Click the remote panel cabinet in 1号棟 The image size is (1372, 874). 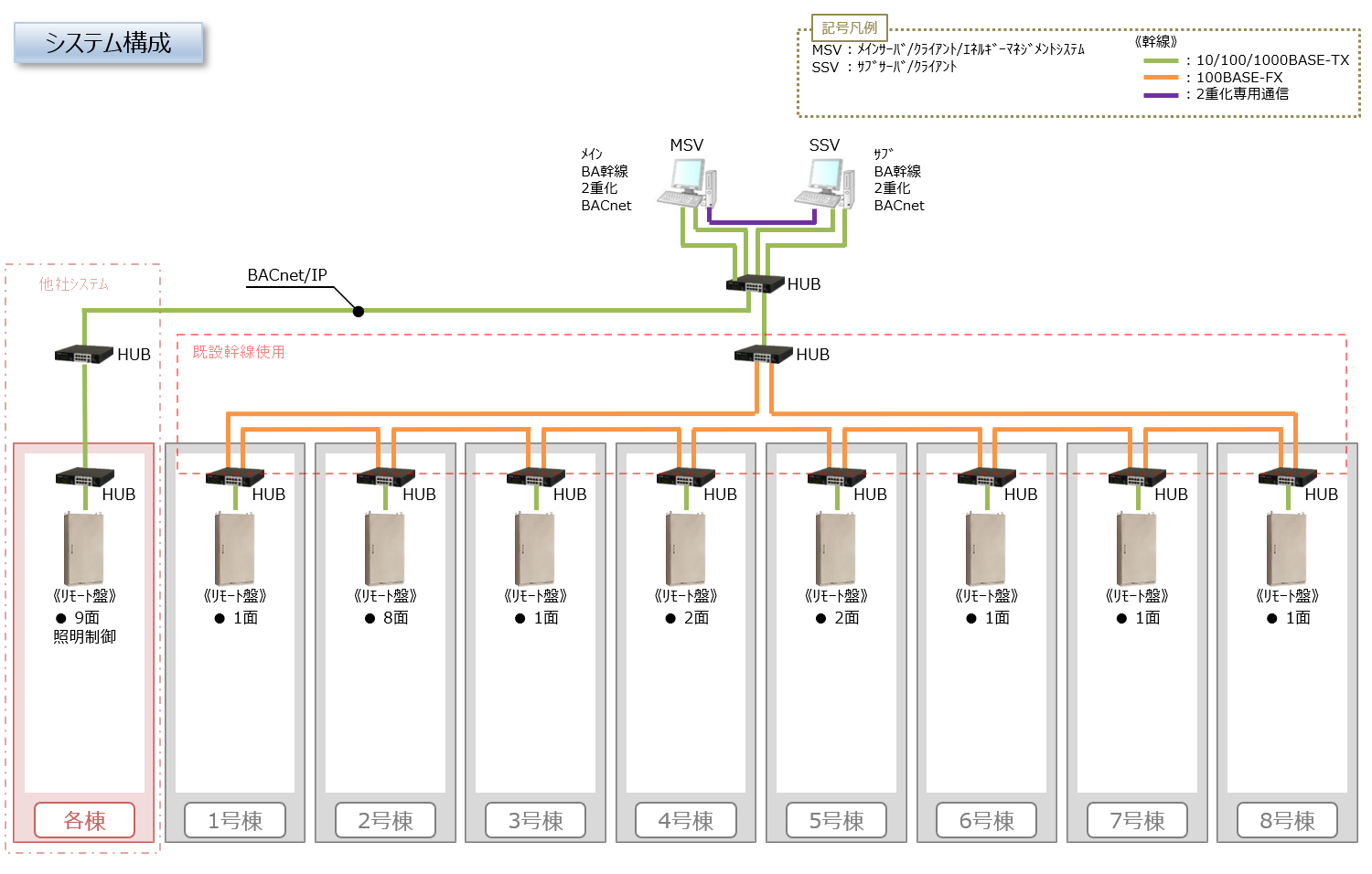pos(235,549)
